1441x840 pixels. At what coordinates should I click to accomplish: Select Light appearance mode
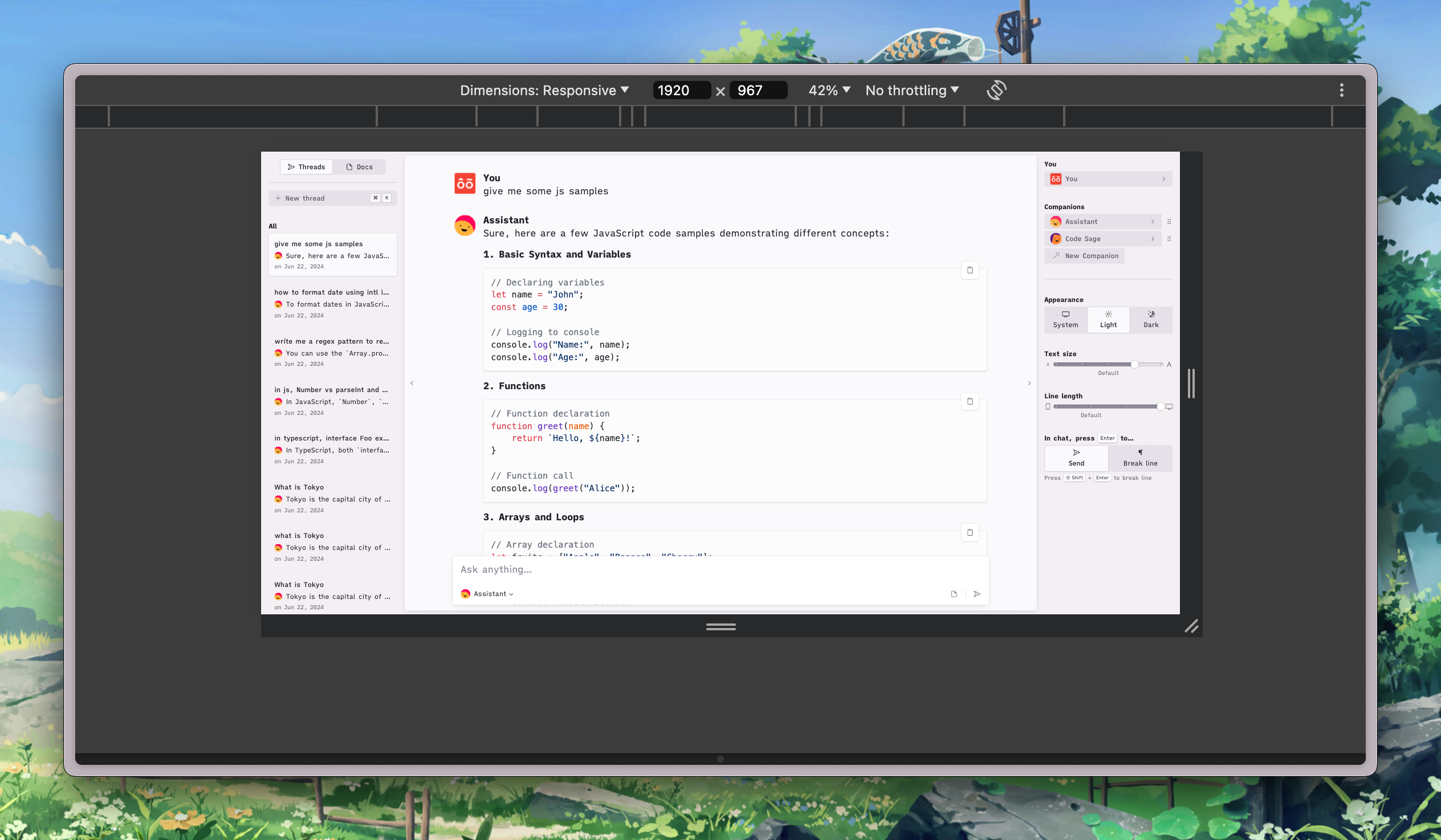(1108, 320)
